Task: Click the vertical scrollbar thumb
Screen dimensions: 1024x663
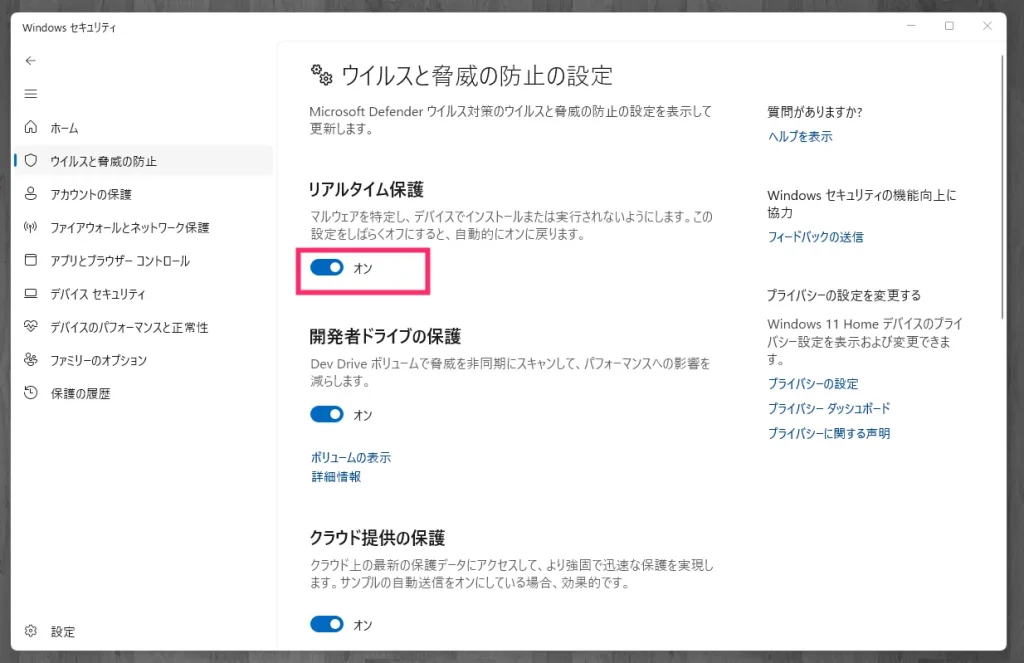Action: coord(1002,187)
